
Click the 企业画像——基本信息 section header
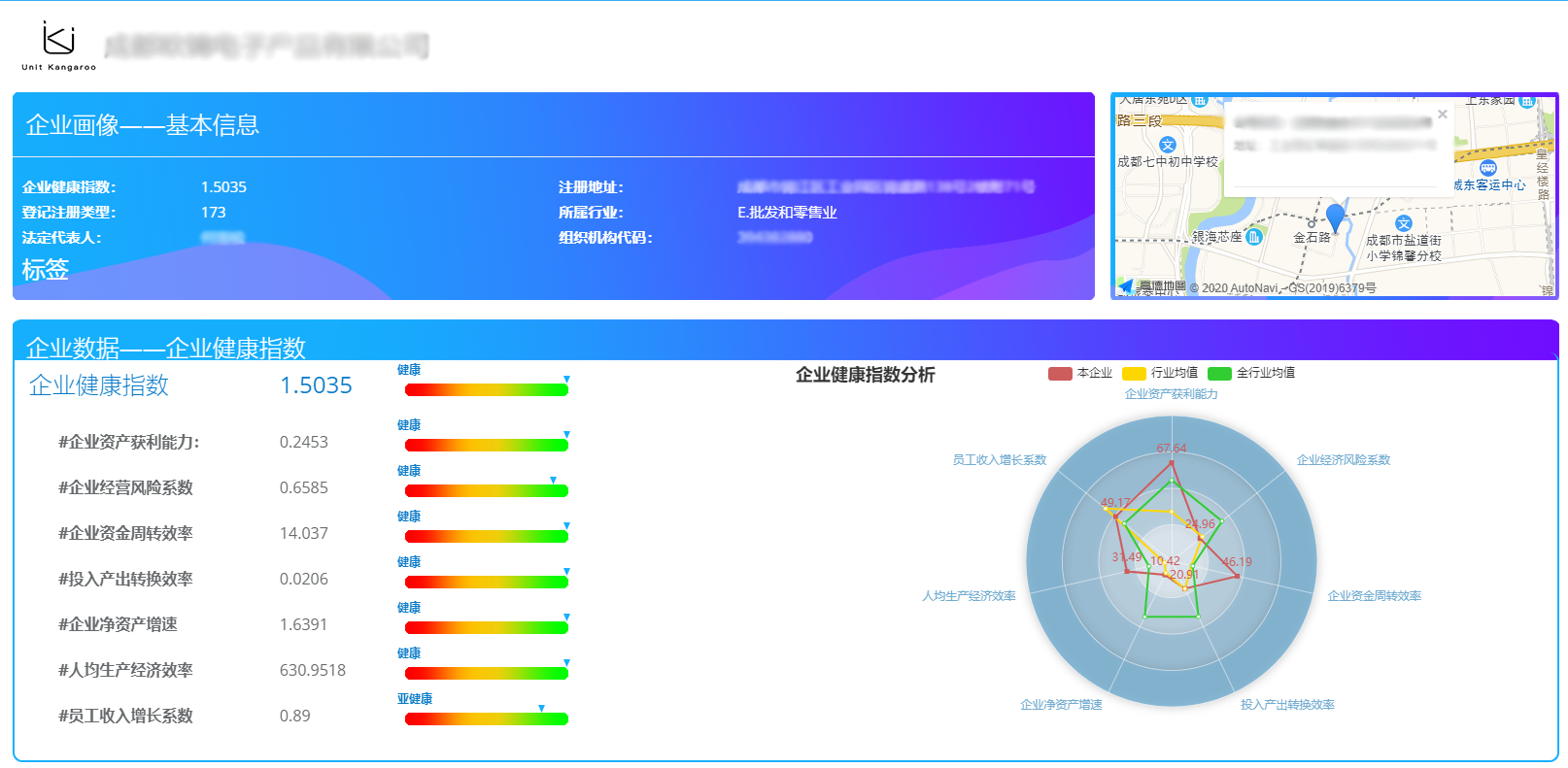(x=142, y=125)
